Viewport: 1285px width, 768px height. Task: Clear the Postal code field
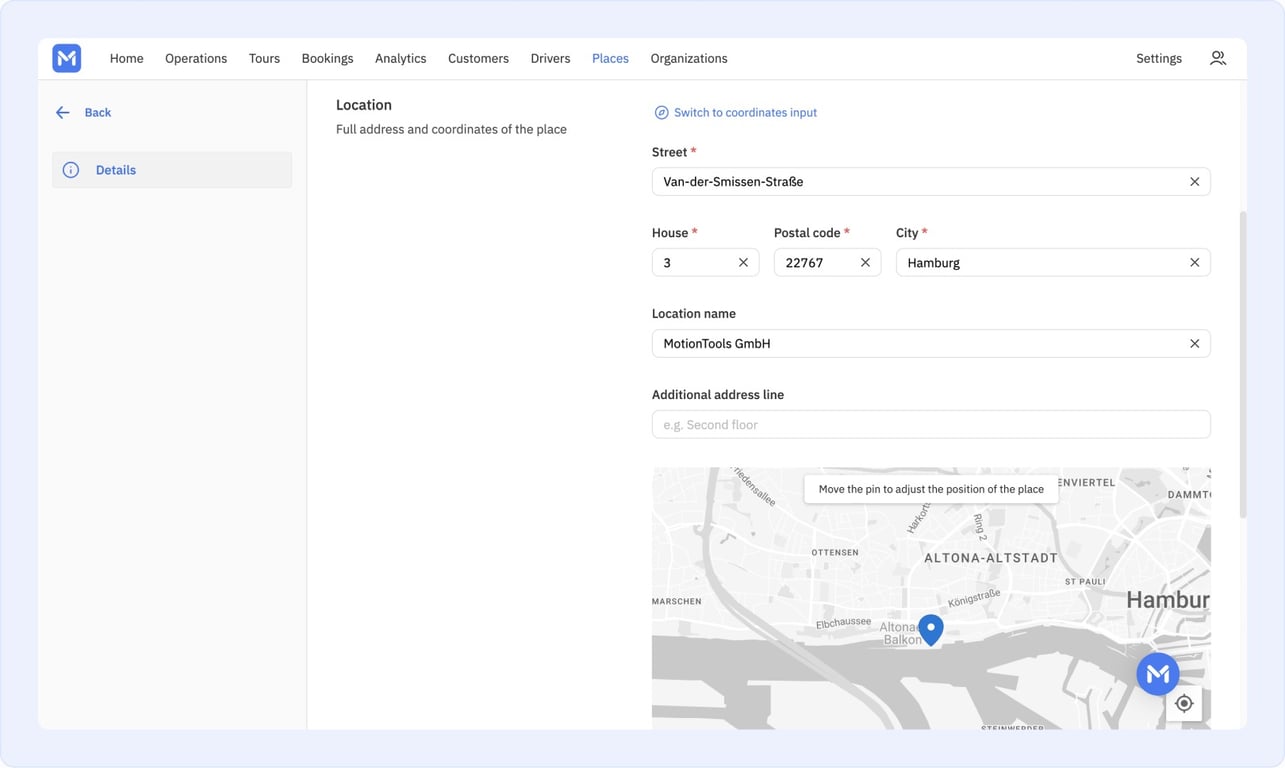point(865,263)
